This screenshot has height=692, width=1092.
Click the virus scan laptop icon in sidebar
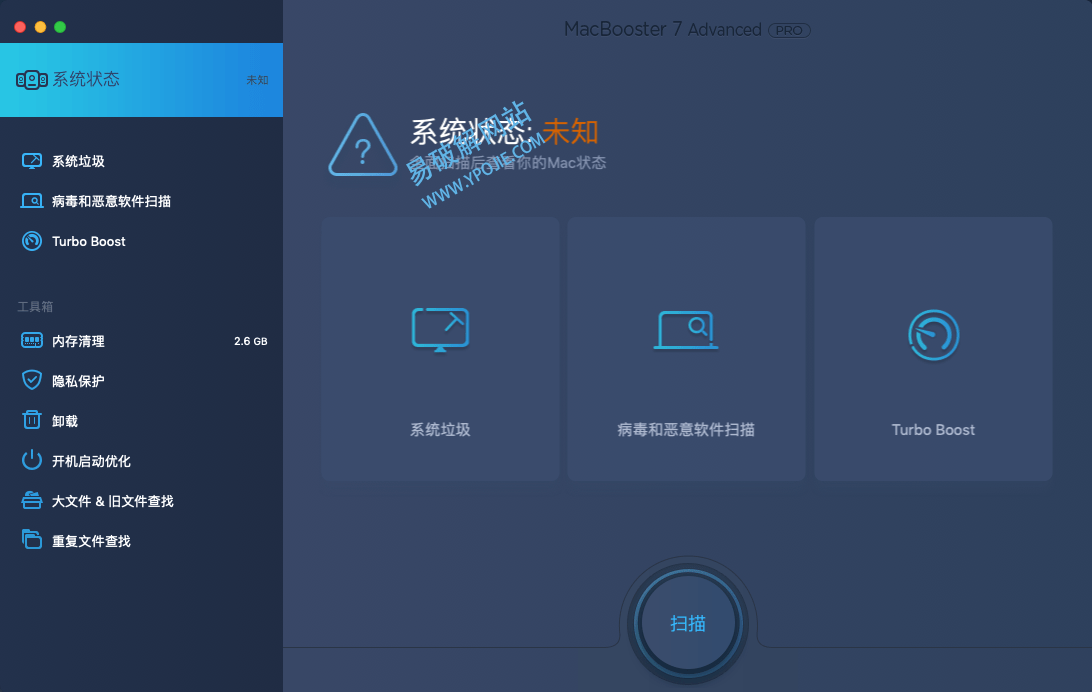click(31, 201)
